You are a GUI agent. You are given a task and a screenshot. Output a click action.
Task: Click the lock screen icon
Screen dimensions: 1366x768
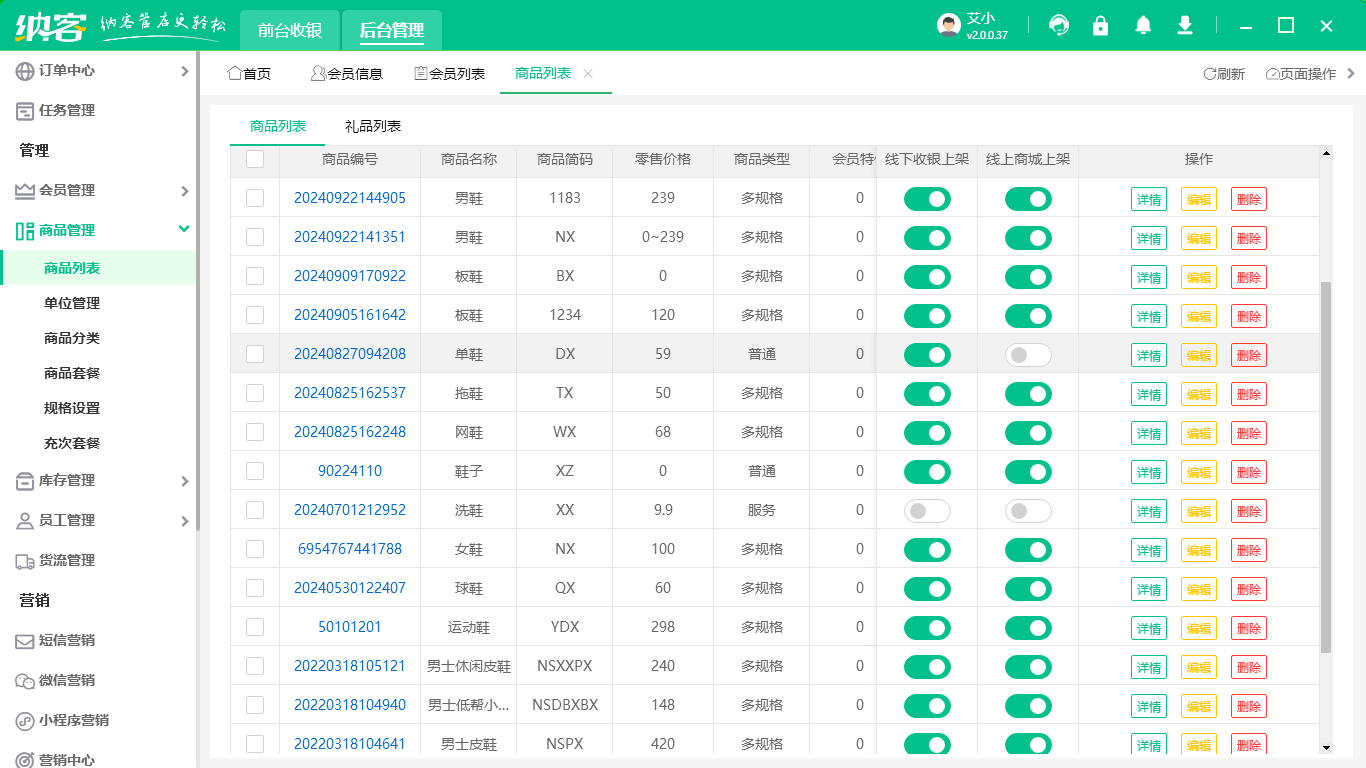click(x=1101, y=26)
